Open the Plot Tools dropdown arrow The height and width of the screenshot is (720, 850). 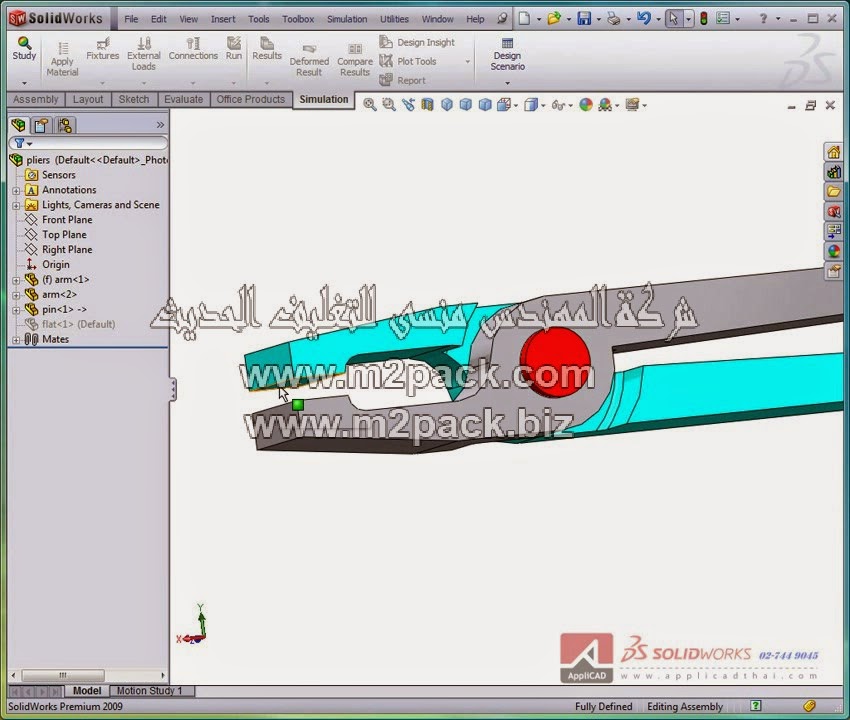point(467,62)
